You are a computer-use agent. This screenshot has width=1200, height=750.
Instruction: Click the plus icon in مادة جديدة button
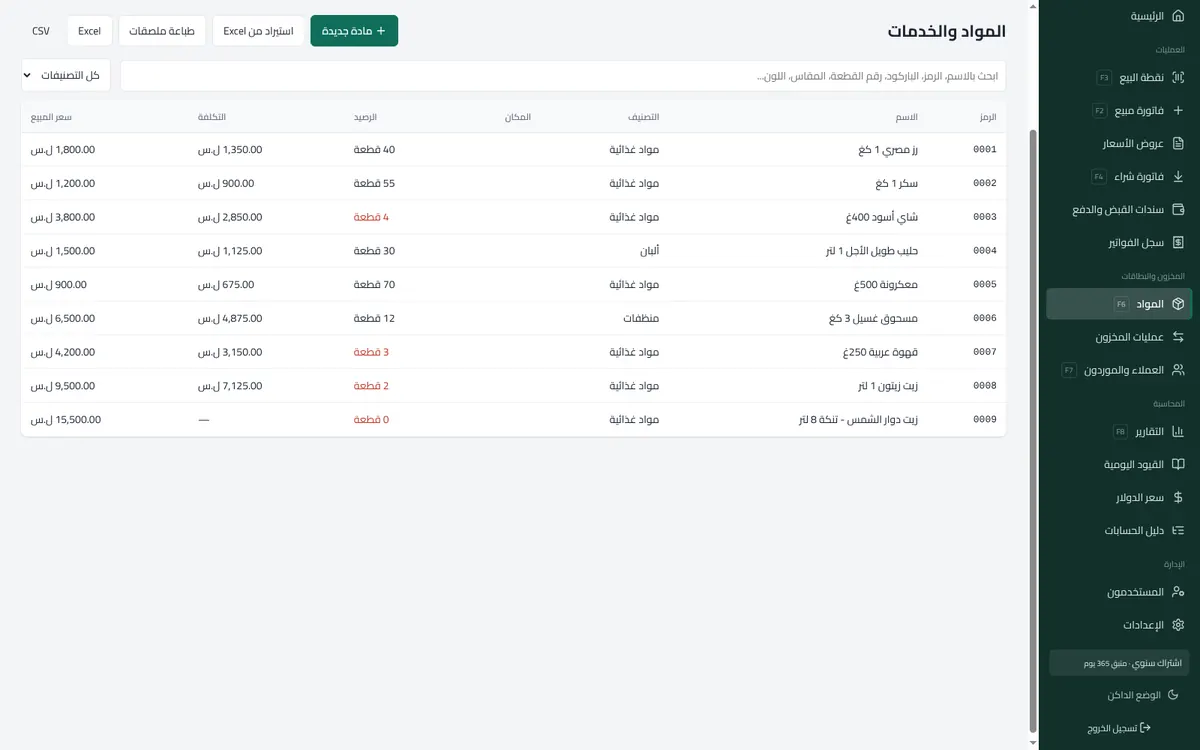click(x=381, y=31)
